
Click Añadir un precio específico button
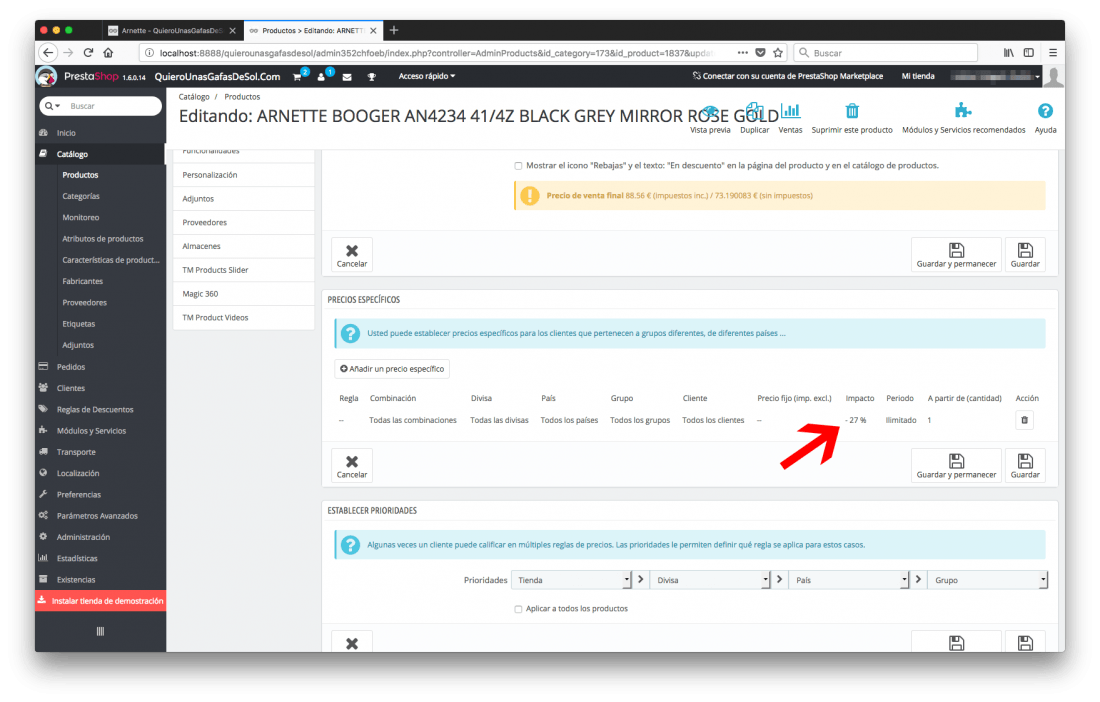point(392,369)
